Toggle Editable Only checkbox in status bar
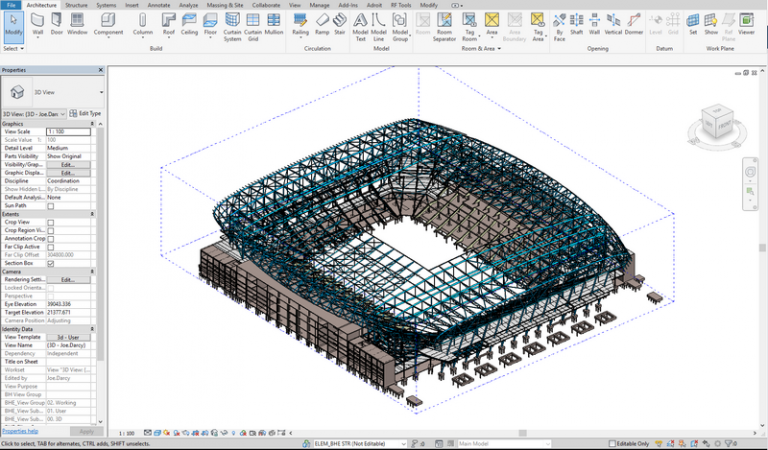768x450 pixels. point(612,444)
